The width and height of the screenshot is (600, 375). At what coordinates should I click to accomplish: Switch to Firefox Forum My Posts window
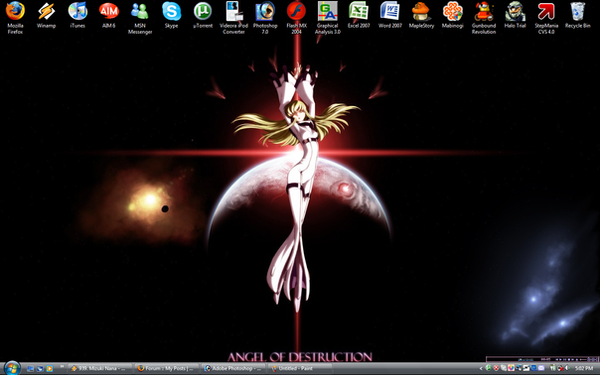pos(168,369)
